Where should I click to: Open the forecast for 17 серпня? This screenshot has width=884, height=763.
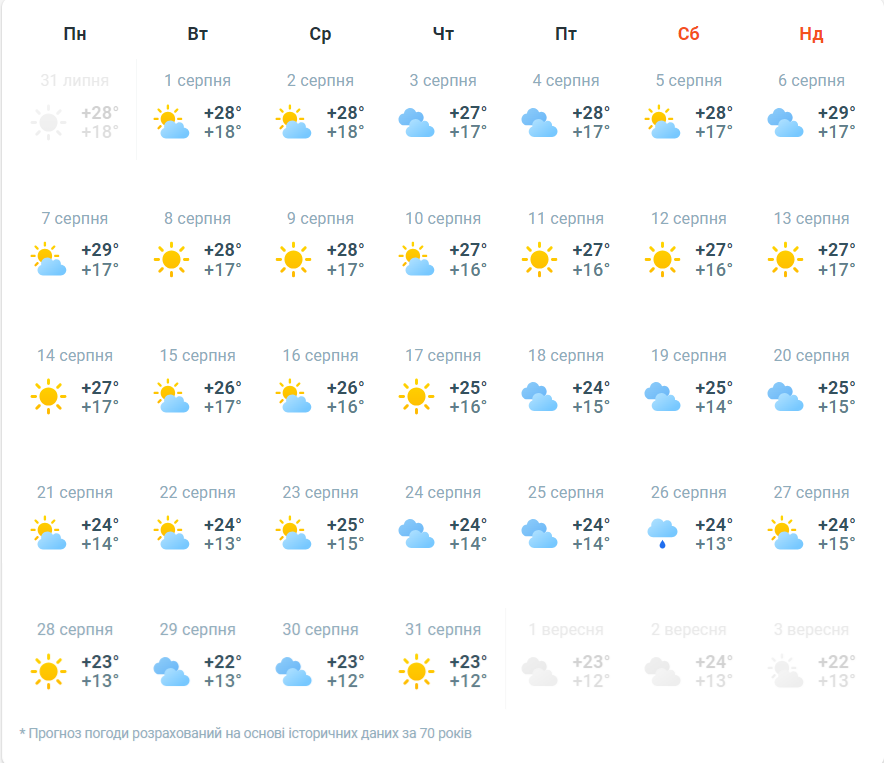[443, 356]
